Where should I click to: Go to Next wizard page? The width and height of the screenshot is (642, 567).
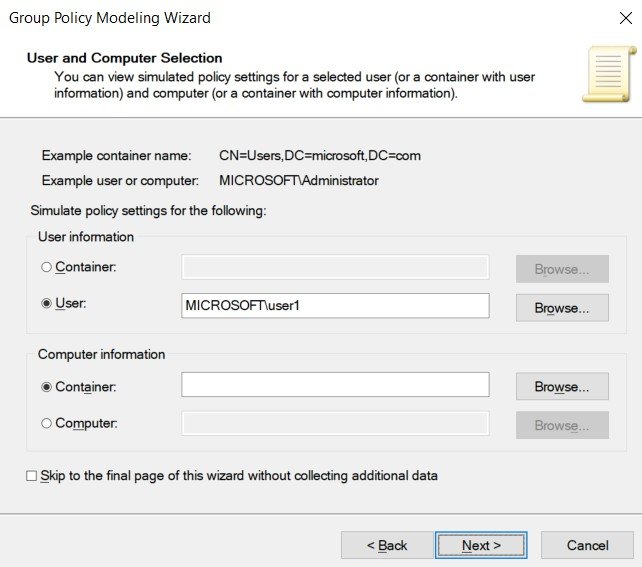[x=481, y=545]
